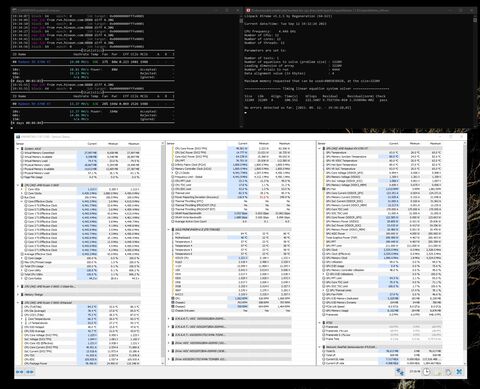Expand the L3 Clocks row in the middle panel
480x389 pixels.
173,173
